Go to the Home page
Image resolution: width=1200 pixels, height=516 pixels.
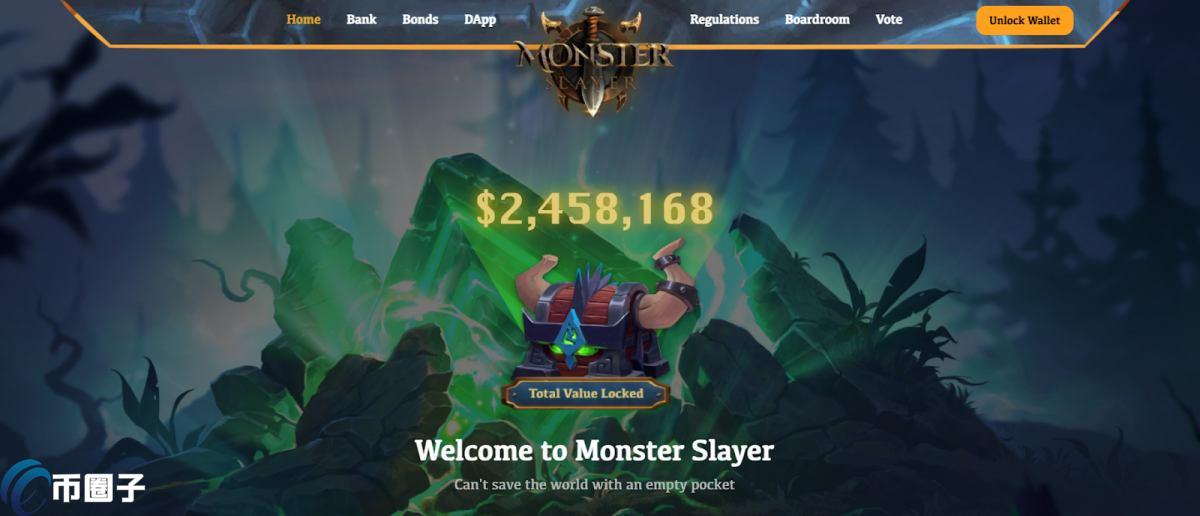(x=303, y=20)
